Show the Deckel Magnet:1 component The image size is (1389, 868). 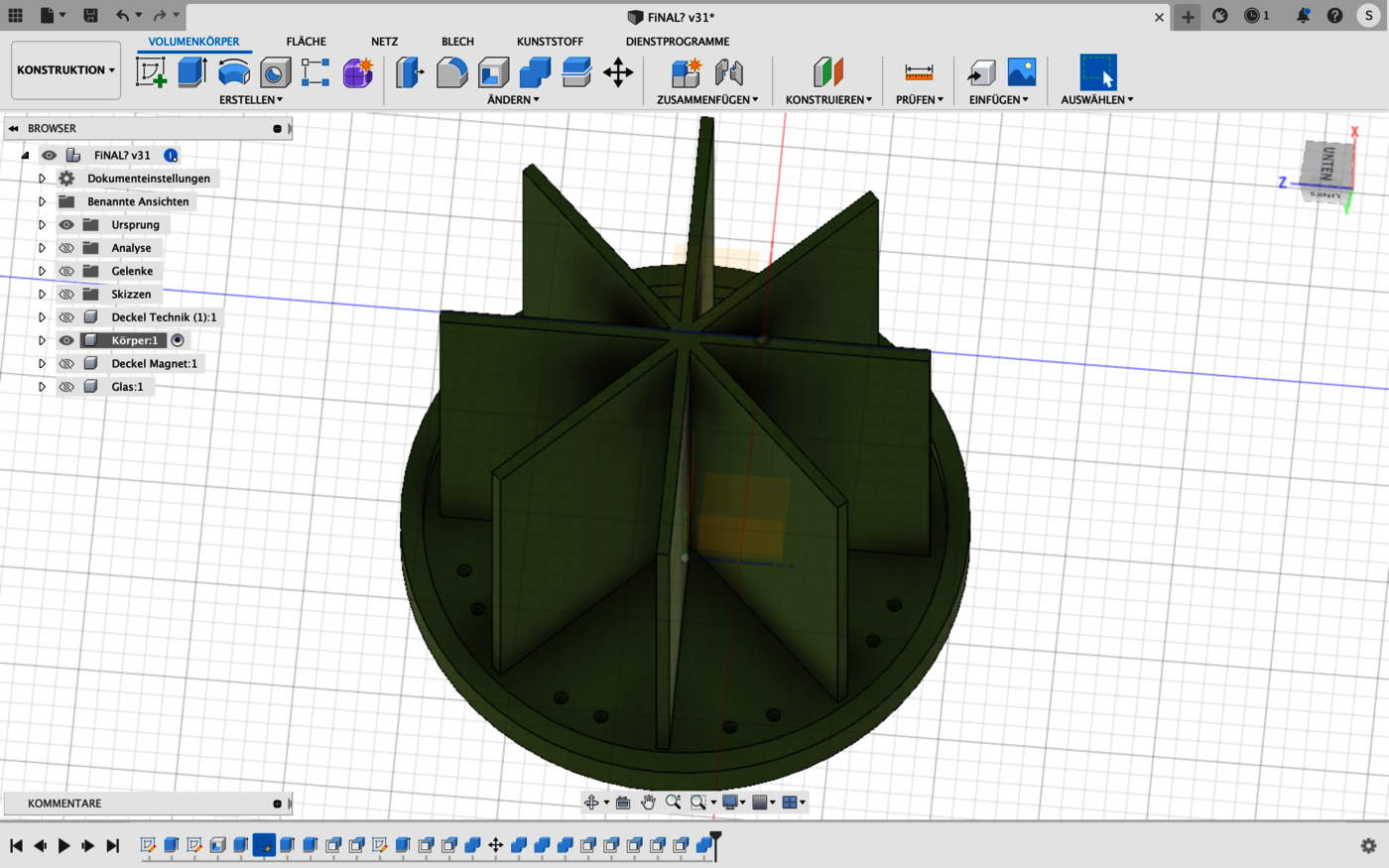click(66, 364)
